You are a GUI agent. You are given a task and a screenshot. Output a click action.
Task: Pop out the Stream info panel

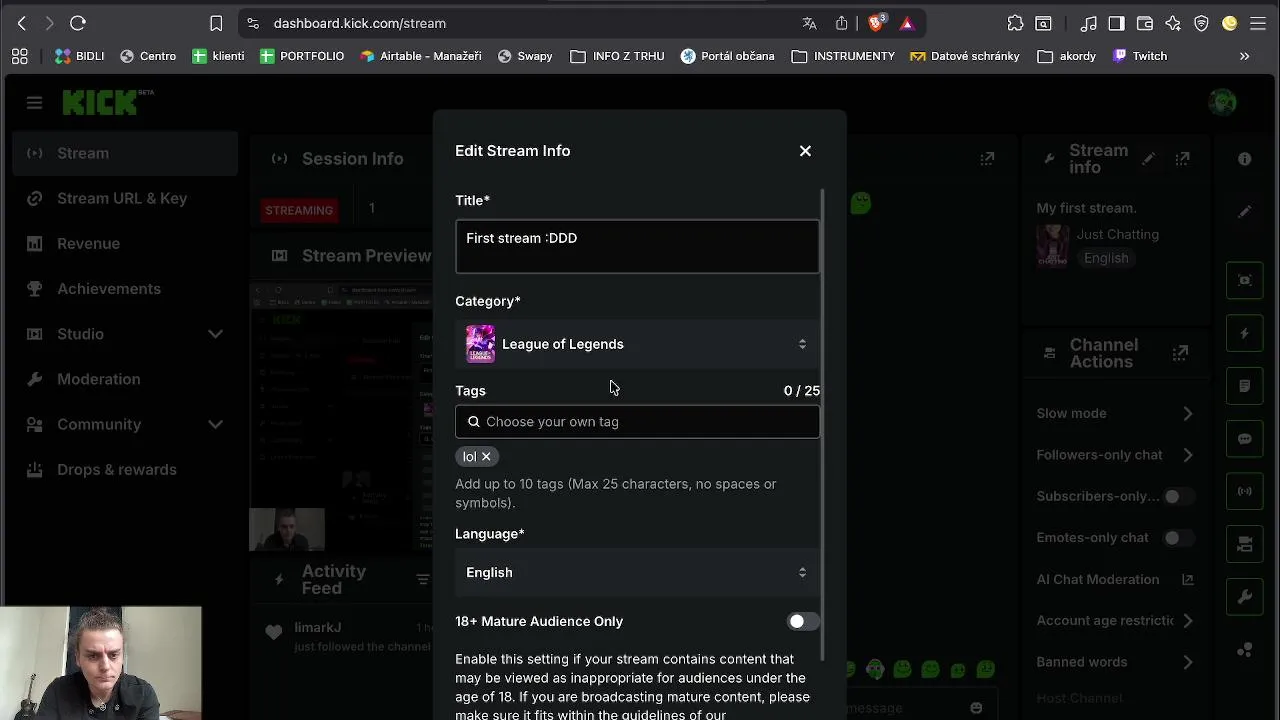(1182, 159)
